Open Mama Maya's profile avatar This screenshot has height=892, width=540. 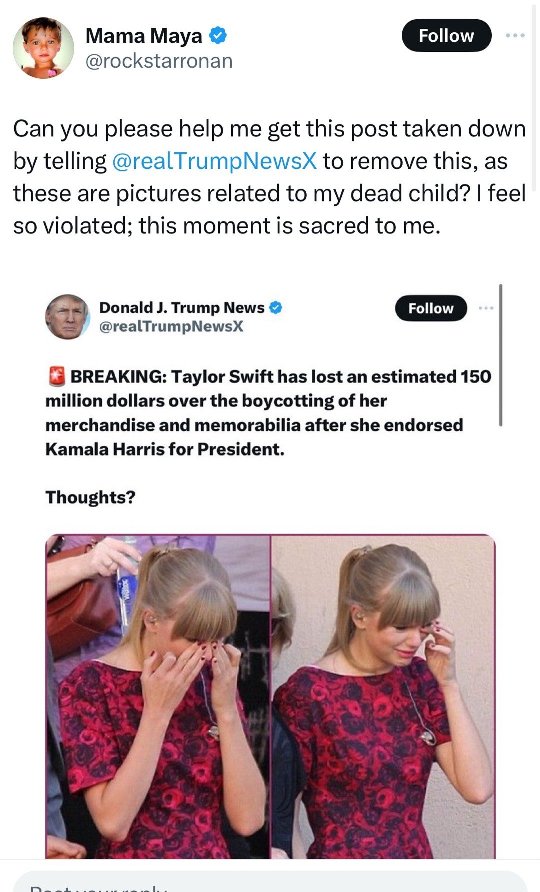coord(43,48)
